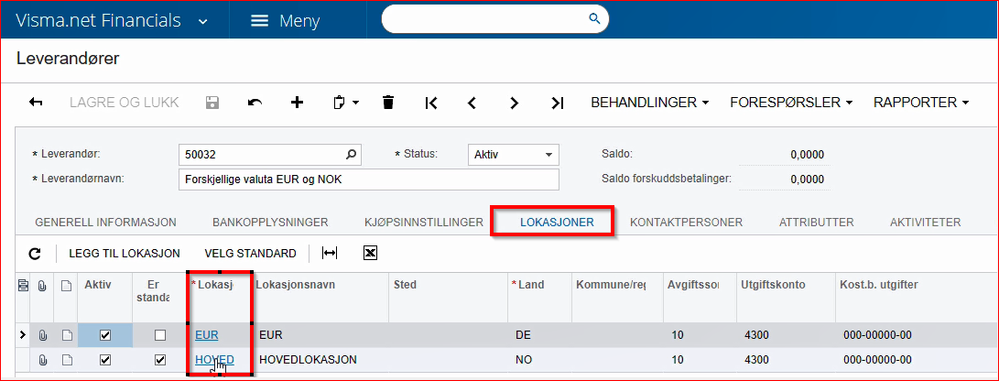Open the clipboard copy-paste dropdown

click(x=346, y=103)
